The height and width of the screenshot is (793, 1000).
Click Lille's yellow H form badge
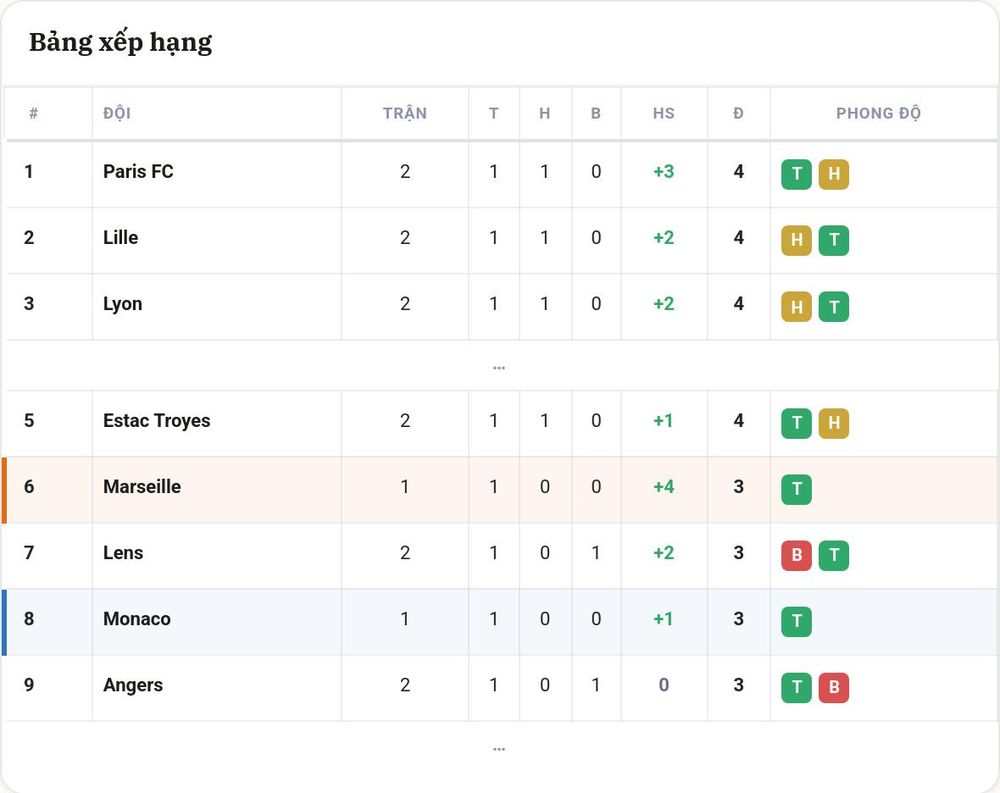pyautogui.click(x=796, y=241)
